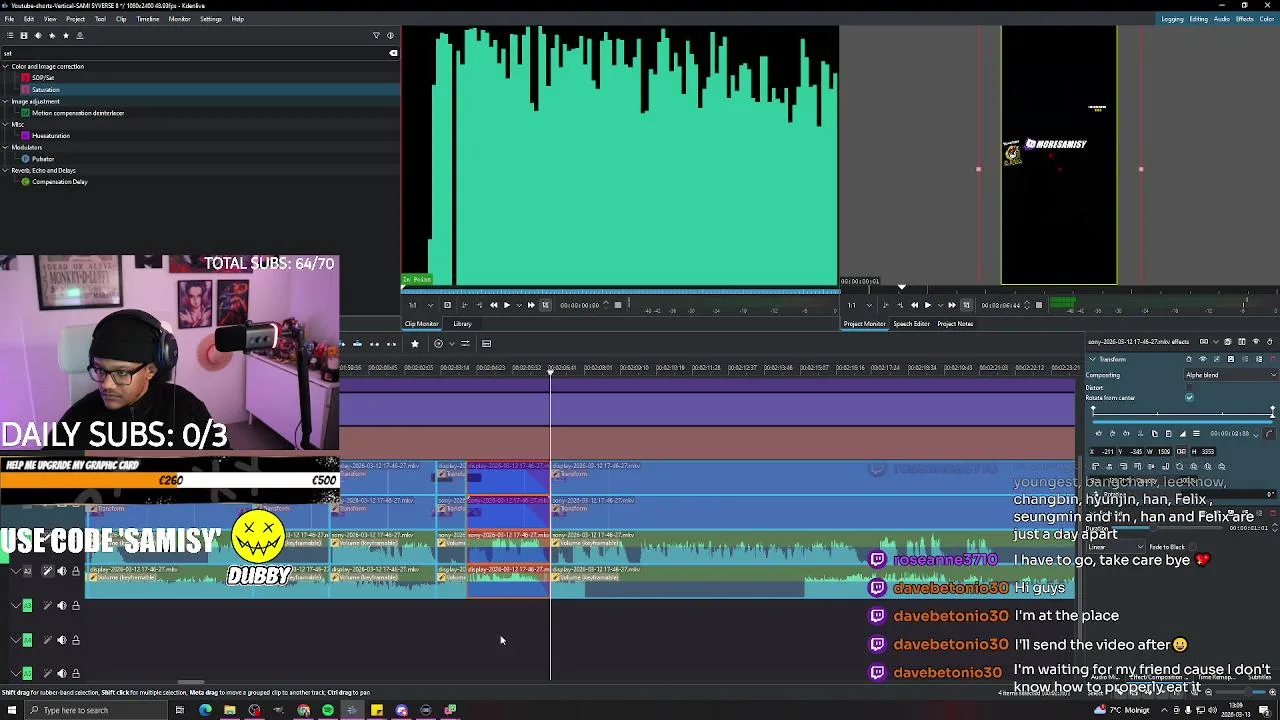
Task: Open the Monitor menu
Action: point(180,19)
